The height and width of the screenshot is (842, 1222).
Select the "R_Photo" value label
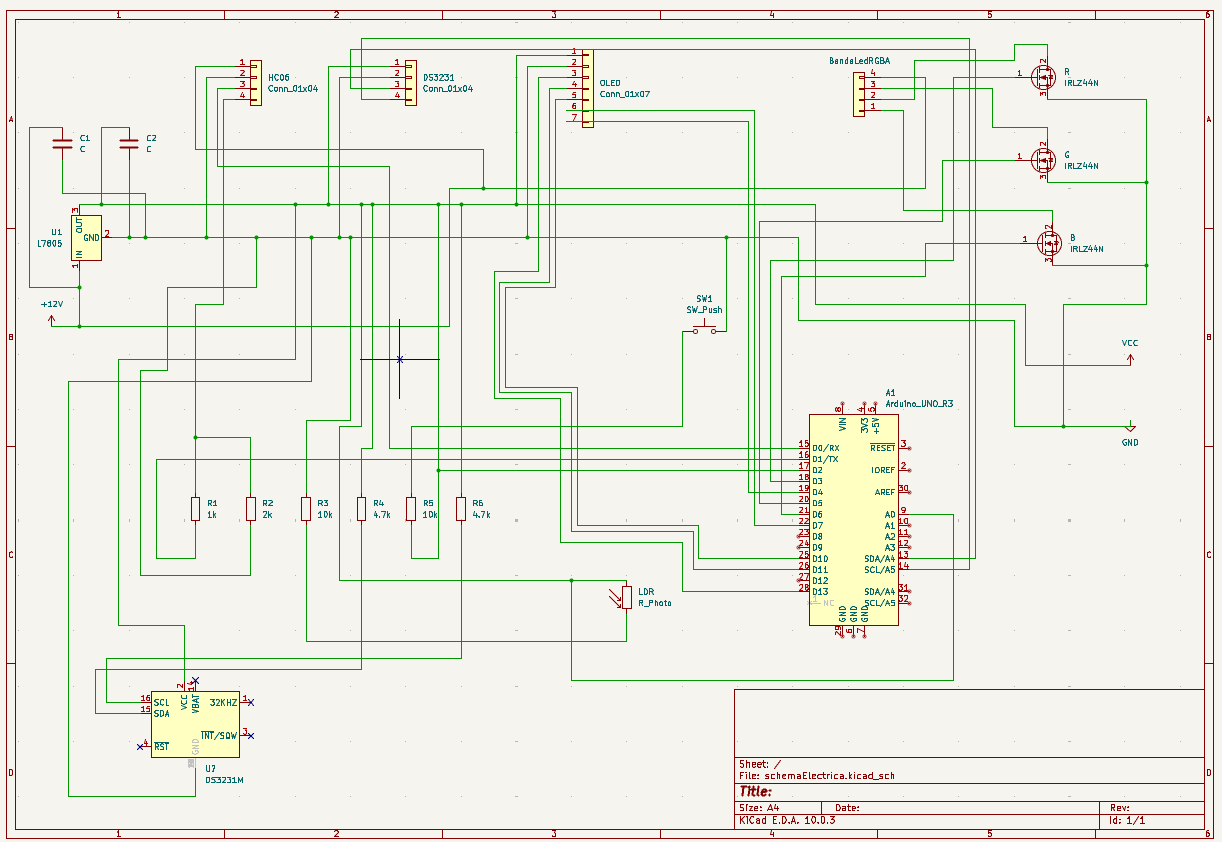(655, 603)
